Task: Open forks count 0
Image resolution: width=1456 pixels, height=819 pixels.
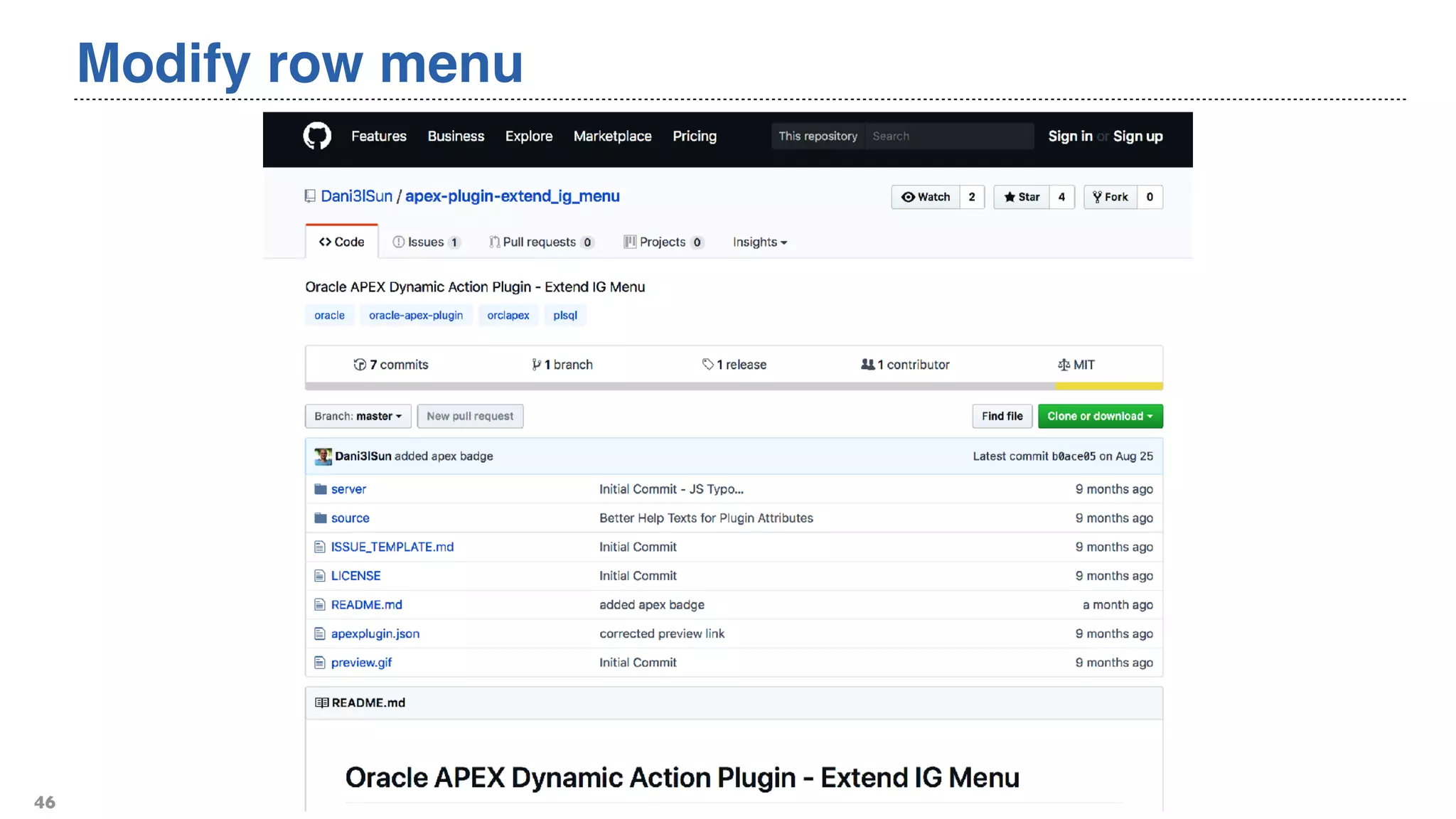Action: 1150,197
